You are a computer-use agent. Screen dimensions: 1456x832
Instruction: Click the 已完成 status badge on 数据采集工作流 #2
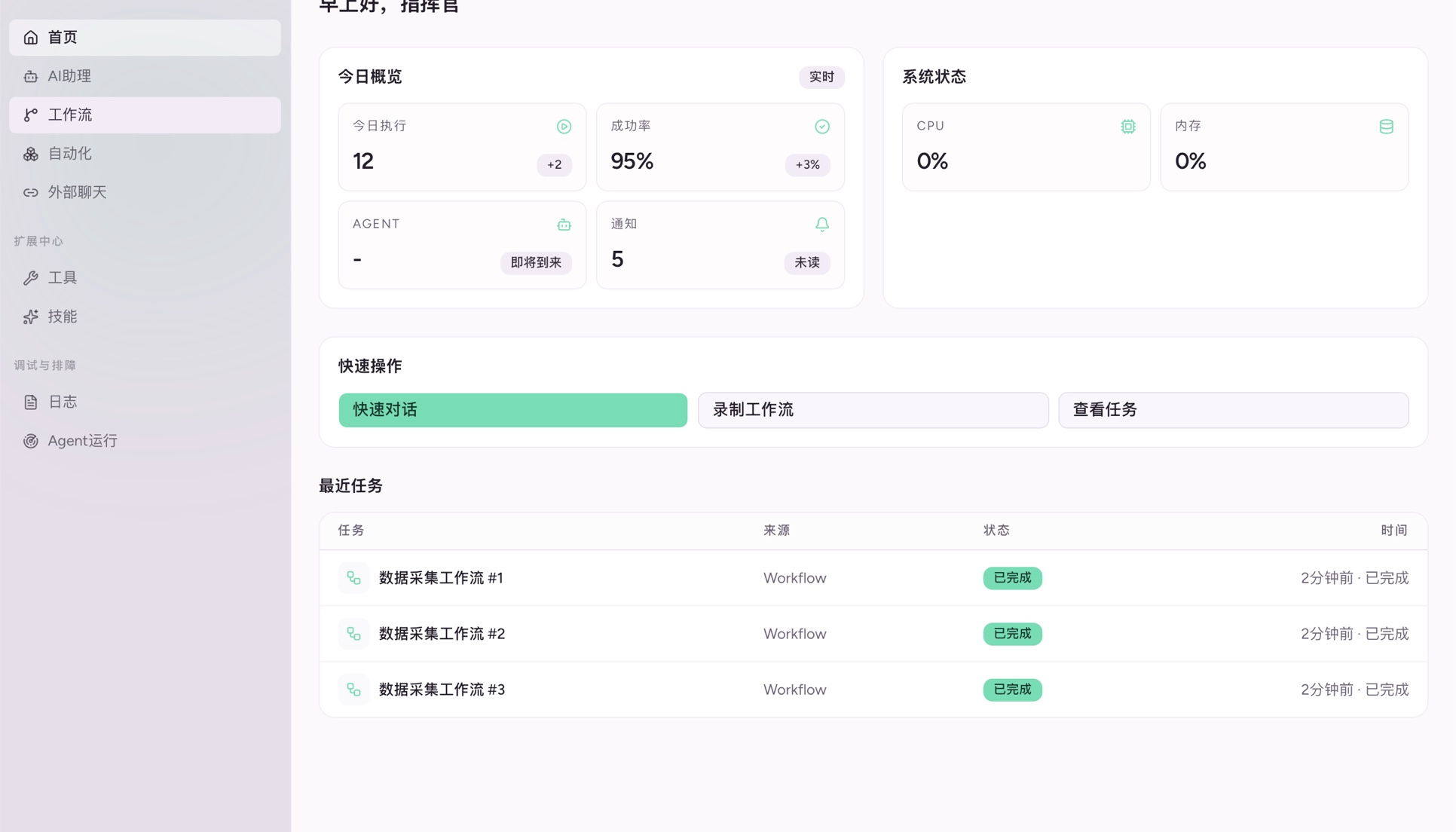coord(1012,634)
